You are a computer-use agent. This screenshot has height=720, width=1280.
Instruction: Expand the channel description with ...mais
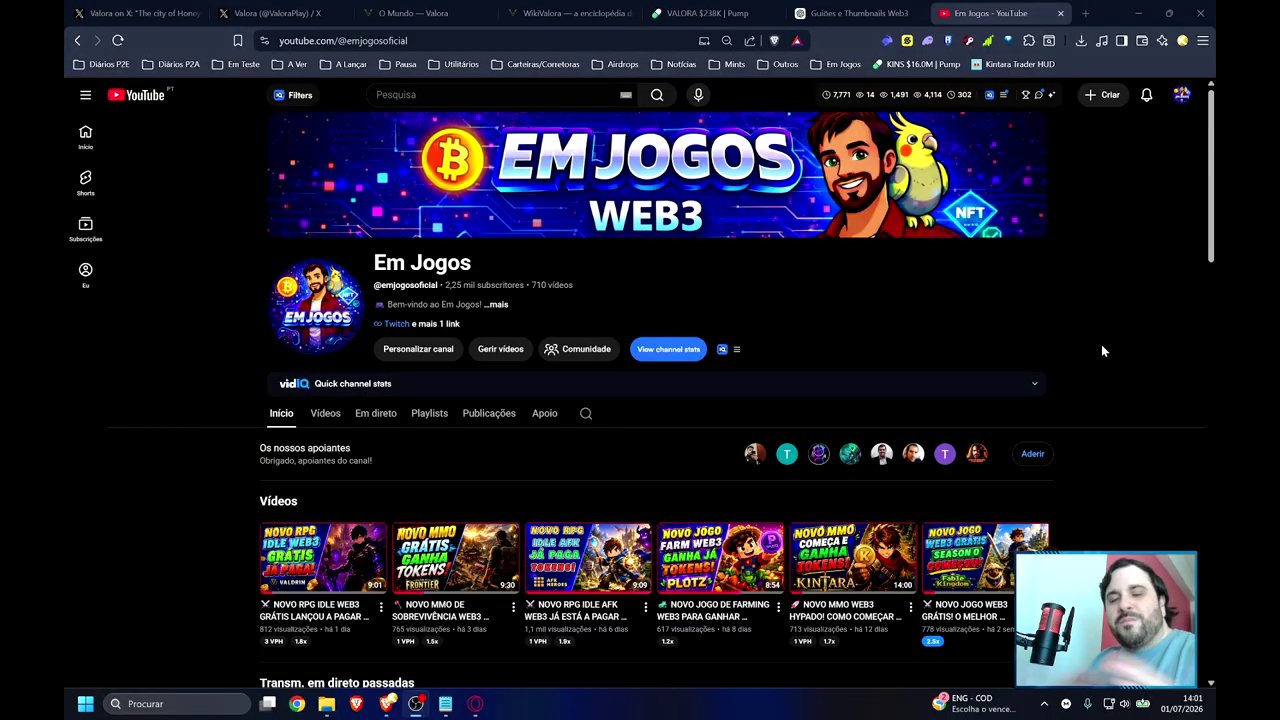tap(496, 304)
